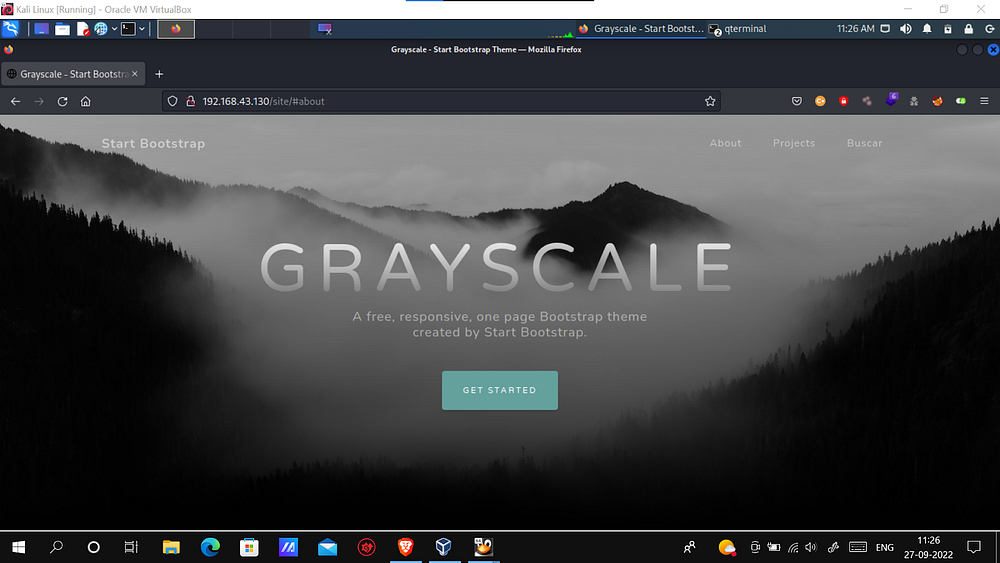Open the Firefox hamburger application menu
1000x563 pixels.
click(984, 101)
